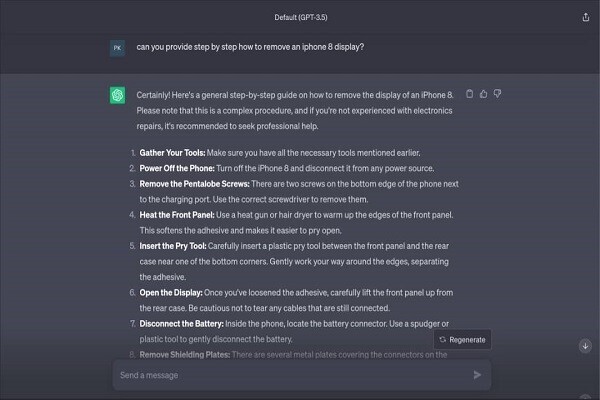Click the Regenerate button

tap(462, 340)
